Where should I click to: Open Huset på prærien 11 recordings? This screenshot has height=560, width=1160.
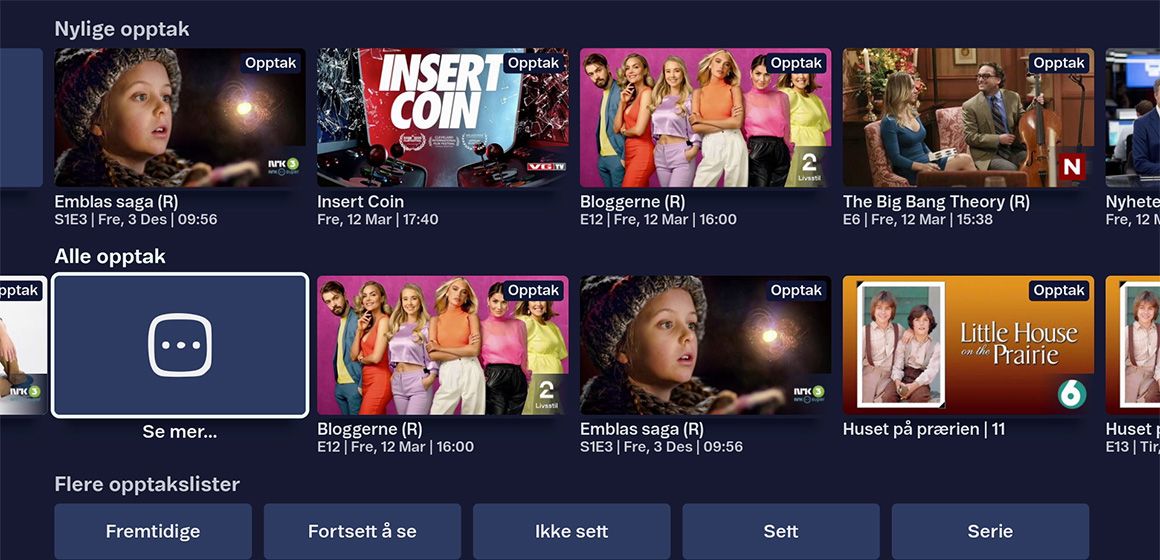pos(968,345)
